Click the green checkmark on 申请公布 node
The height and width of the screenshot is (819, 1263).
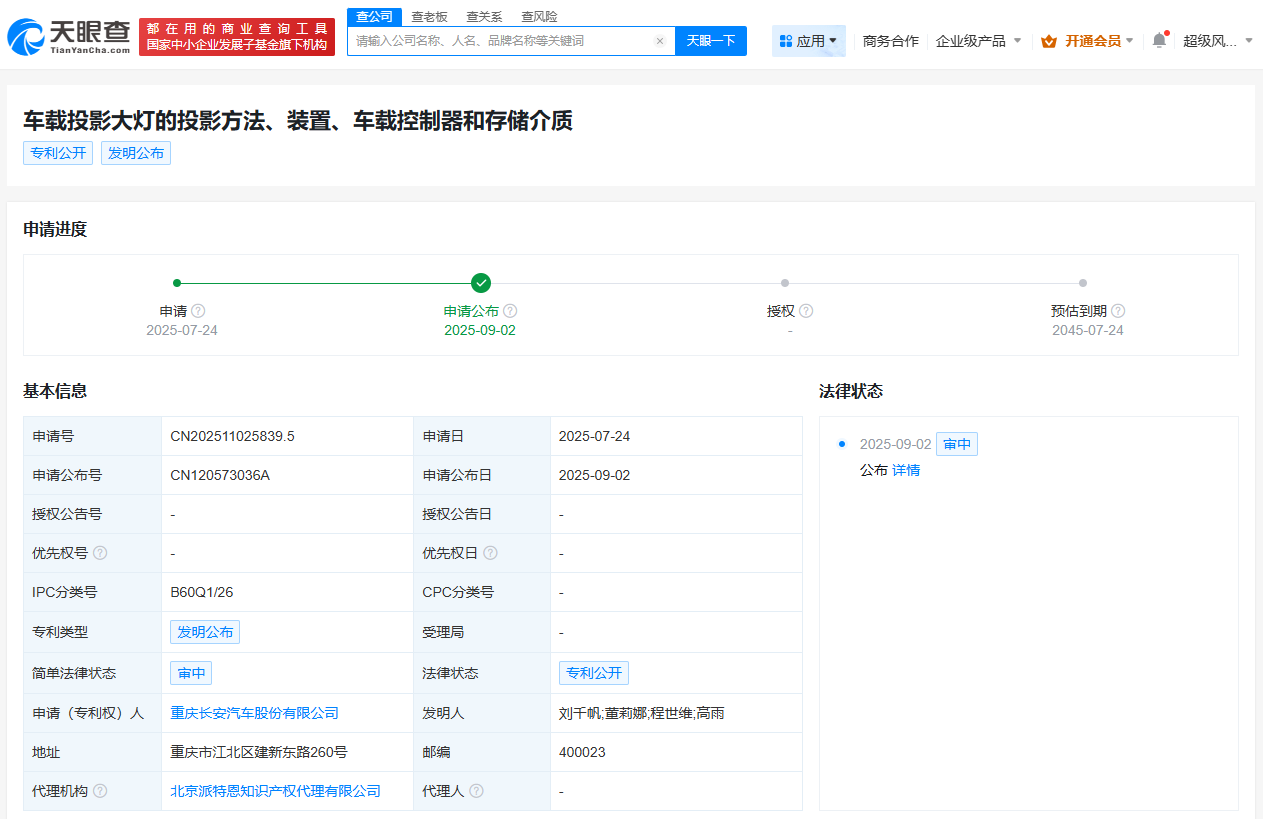(x=479, y=283)
